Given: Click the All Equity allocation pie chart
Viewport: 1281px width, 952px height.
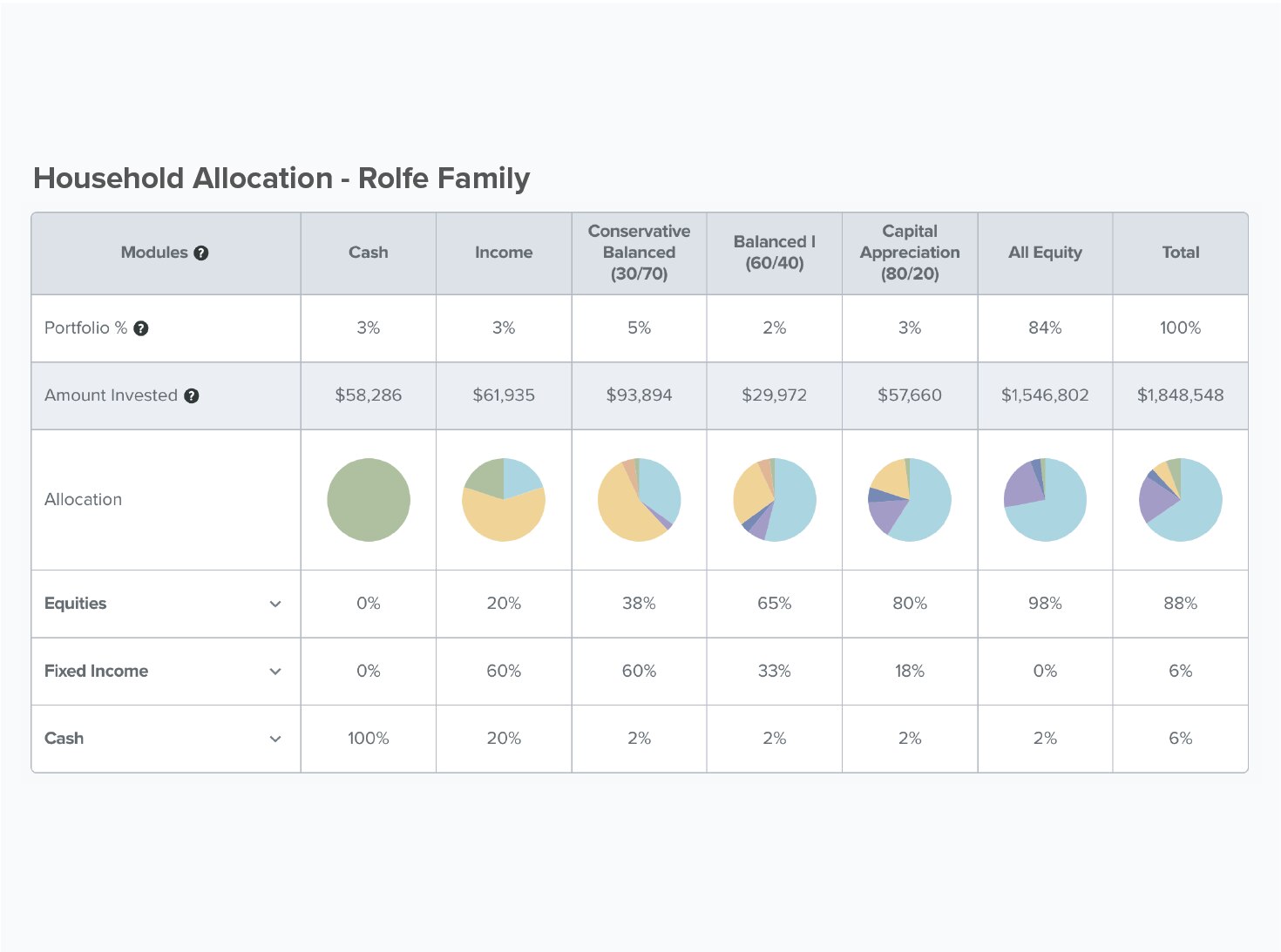Looking at the screenshot, I should point(1045,500).
